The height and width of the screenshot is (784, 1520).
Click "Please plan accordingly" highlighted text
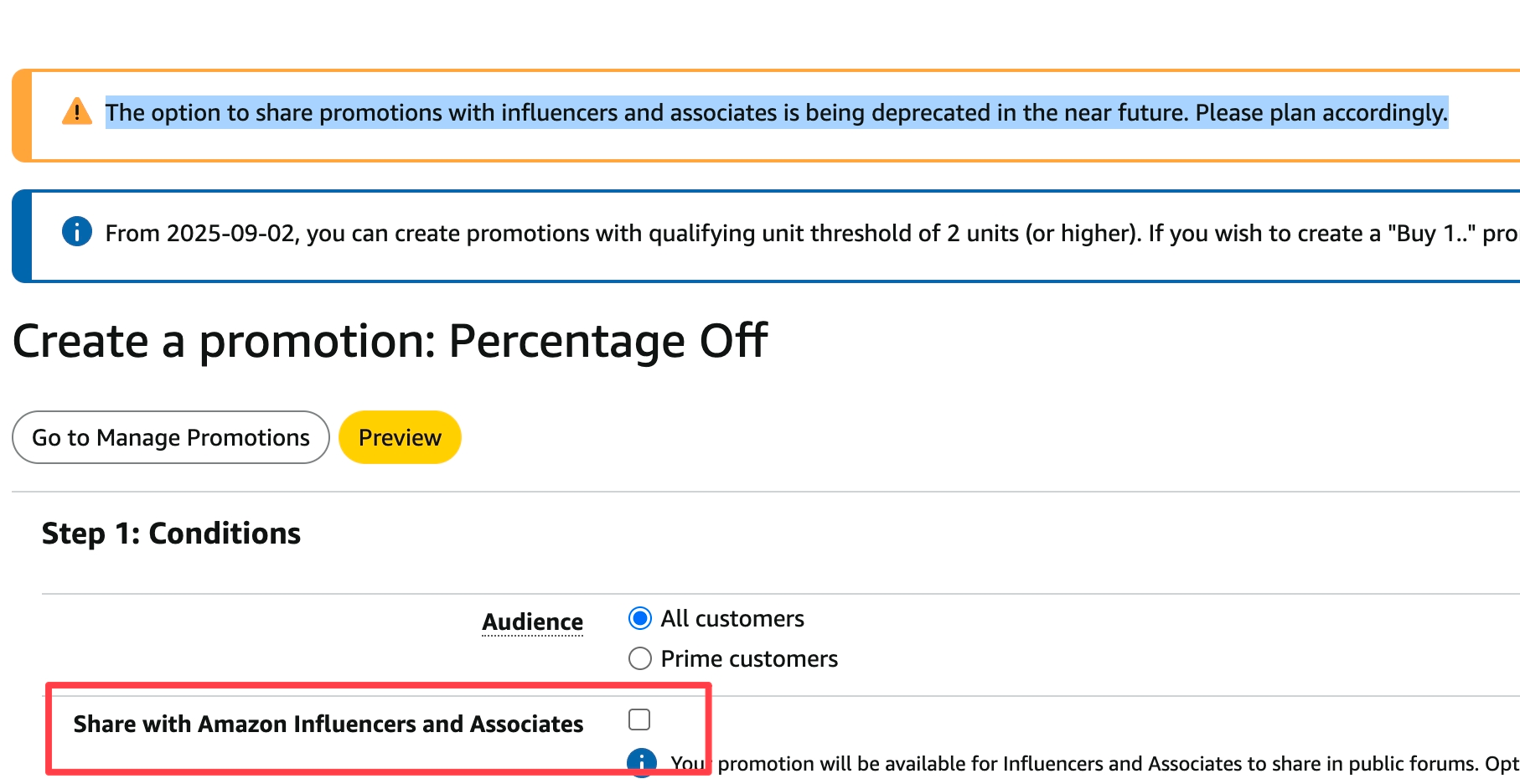[x=1321, y=112]
